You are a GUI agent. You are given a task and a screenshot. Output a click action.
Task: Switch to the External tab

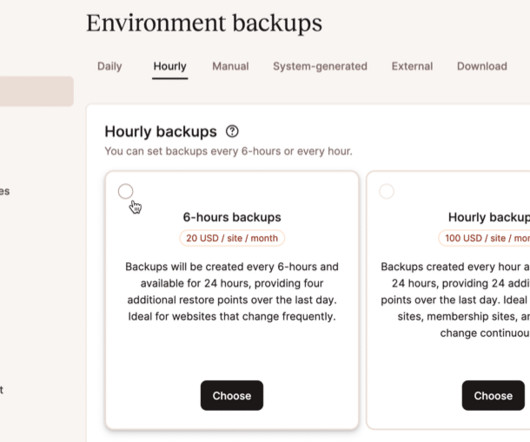click(x=412, y=66)
